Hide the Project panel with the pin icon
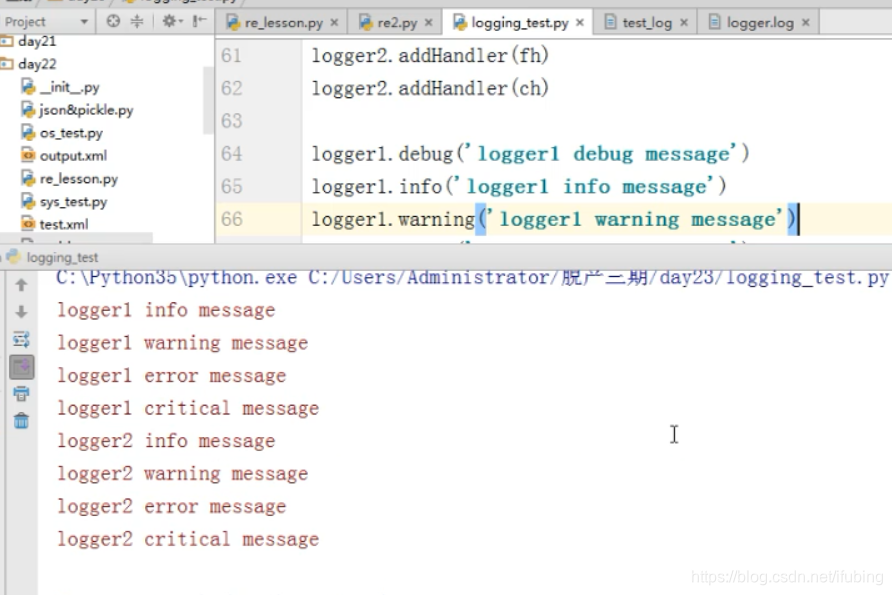892x595 pixels. (x=199, y=22)
